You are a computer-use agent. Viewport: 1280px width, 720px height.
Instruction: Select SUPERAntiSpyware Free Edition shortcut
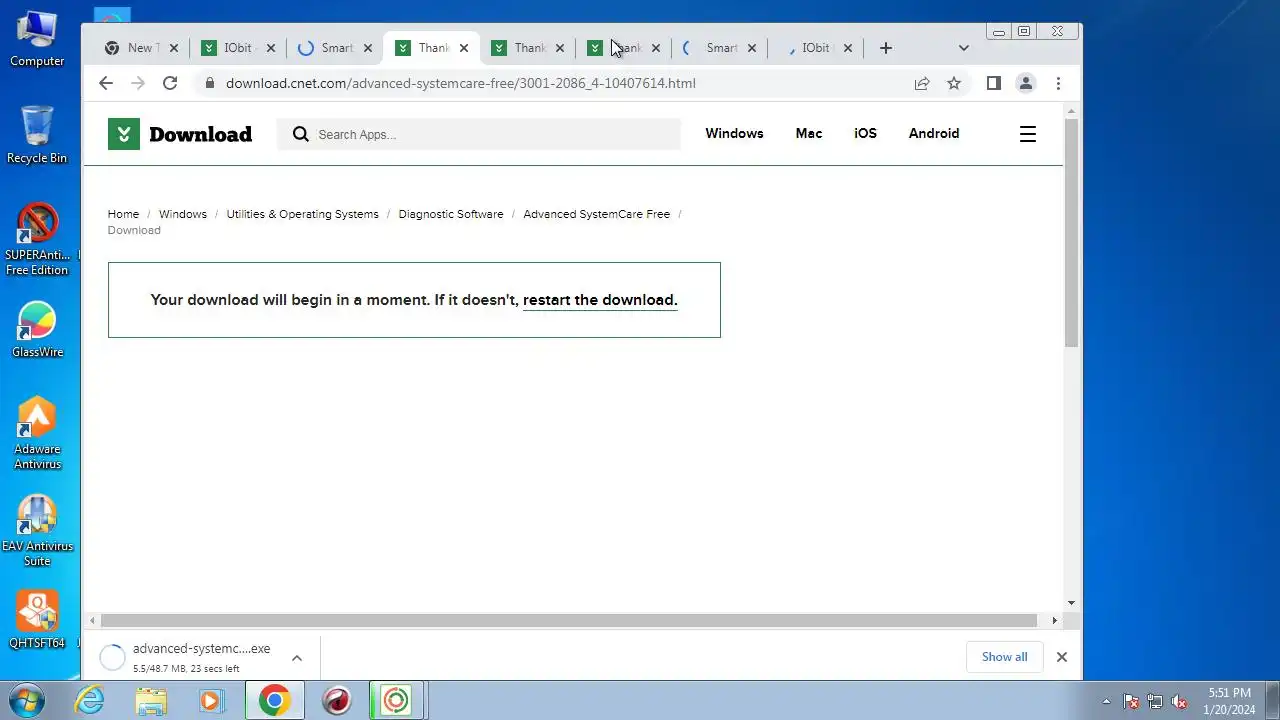(37, 240)
